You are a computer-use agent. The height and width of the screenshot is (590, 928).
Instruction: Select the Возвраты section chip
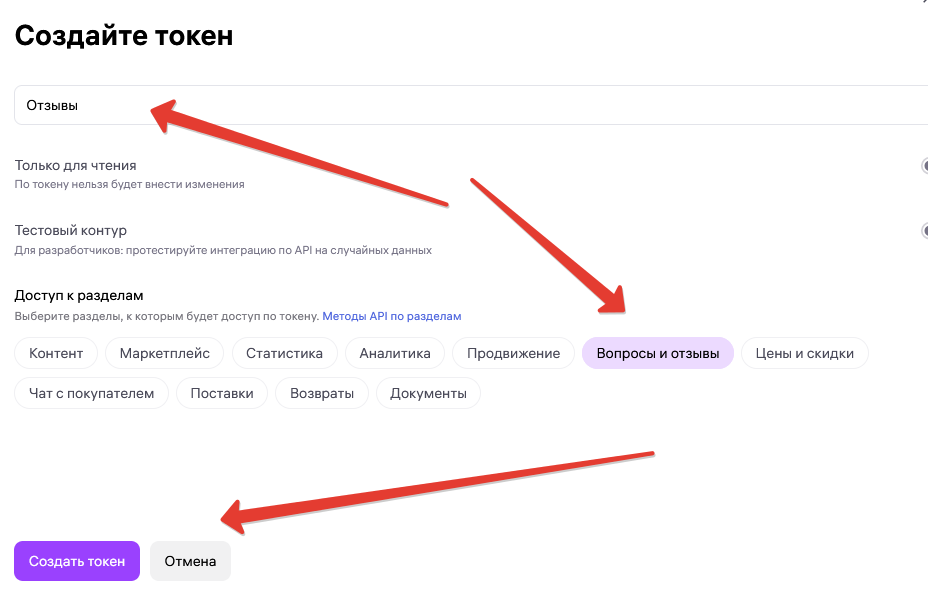[x=322, y=394]
